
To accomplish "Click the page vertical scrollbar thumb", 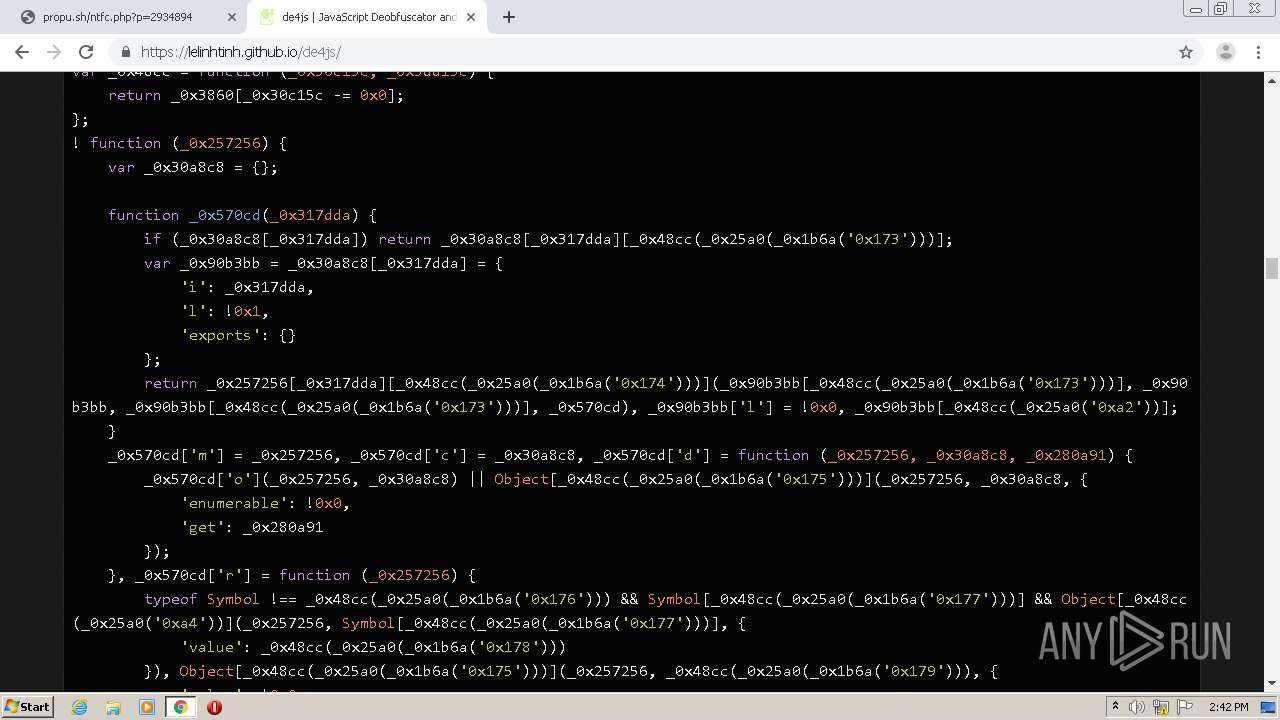I will pyautogui.click(x=1272, y=268).
